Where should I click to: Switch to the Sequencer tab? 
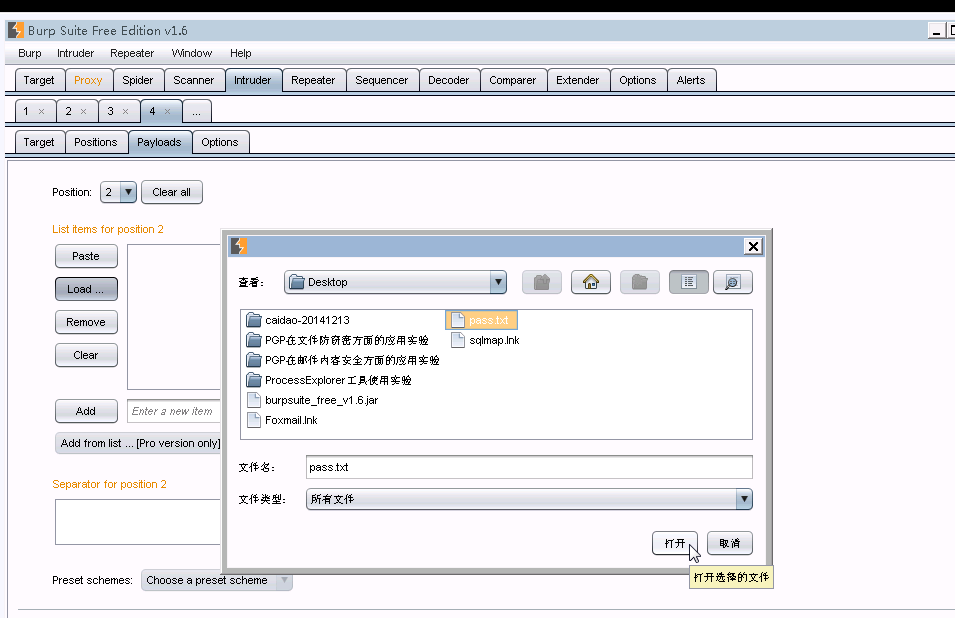[x=382, y=80]
